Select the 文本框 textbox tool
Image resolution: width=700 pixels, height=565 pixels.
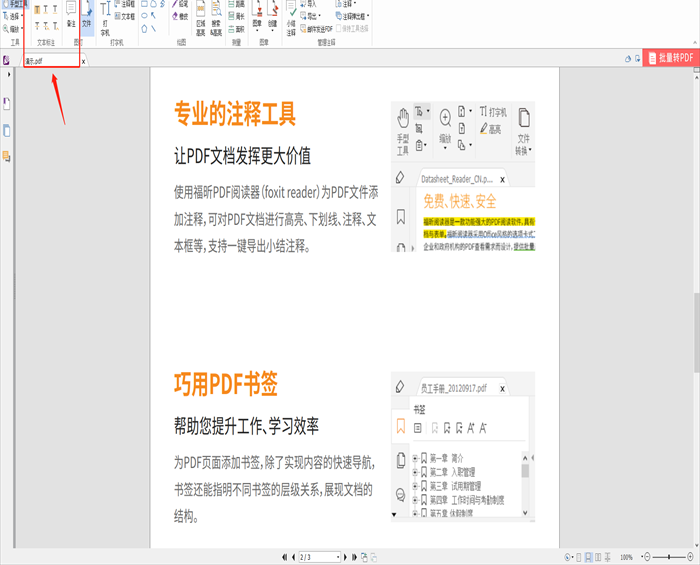tap(125, 16)
